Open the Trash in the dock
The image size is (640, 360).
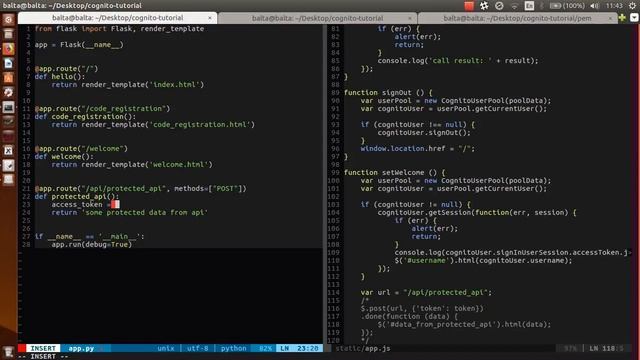coord(9,351)
